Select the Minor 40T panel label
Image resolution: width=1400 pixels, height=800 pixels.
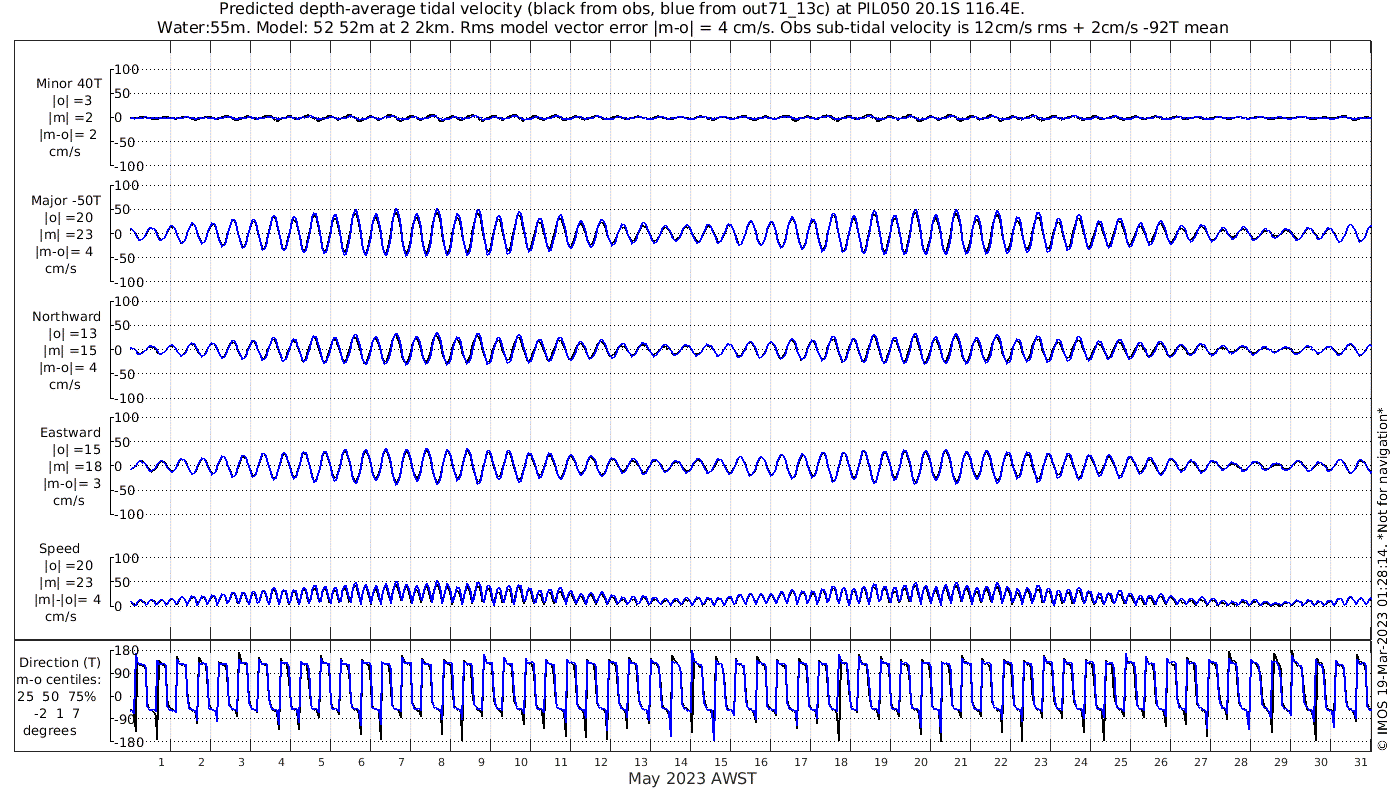coord(68,83)
